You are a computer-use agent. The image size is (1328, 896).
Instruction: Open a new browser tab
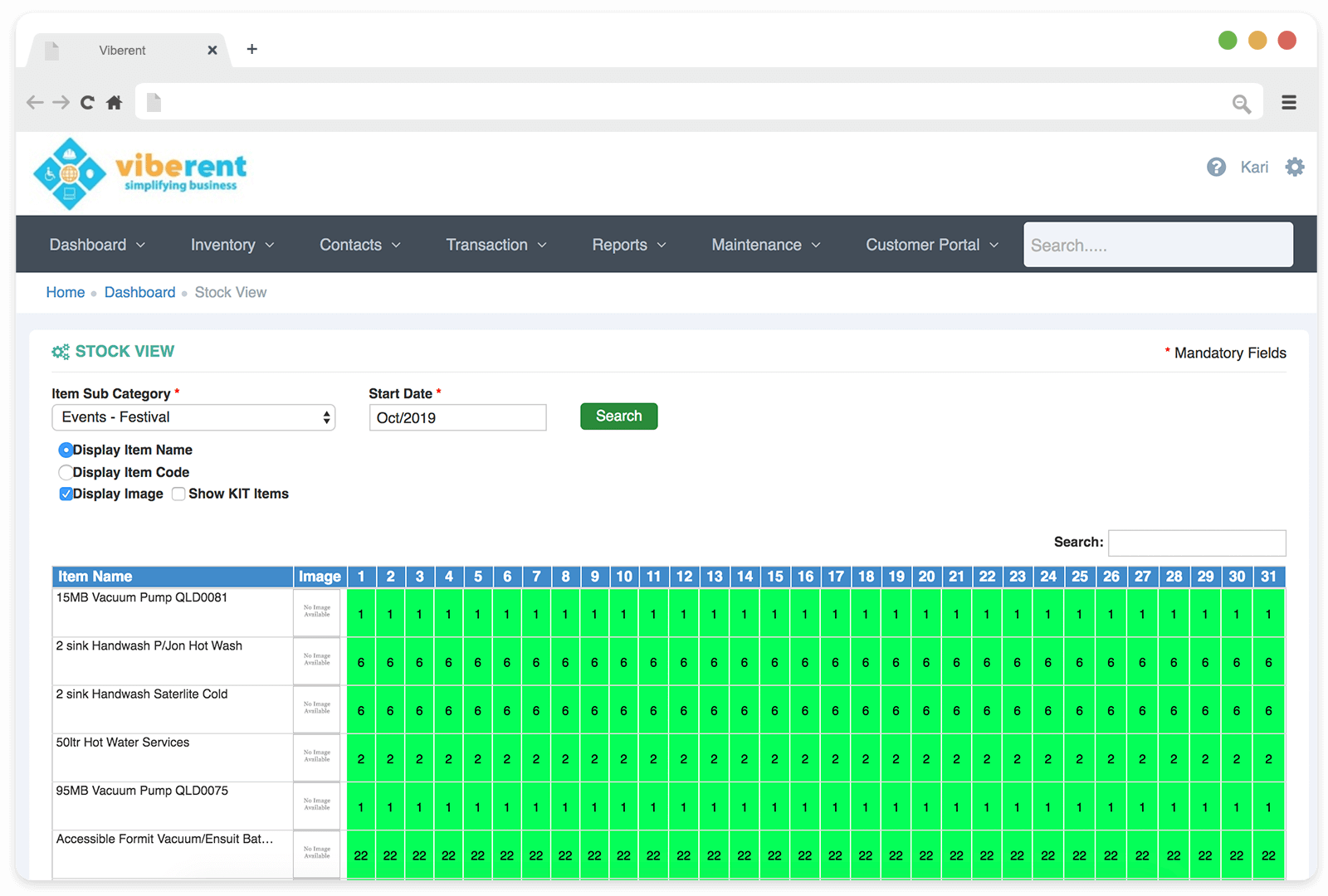click(x=252, y=50)
